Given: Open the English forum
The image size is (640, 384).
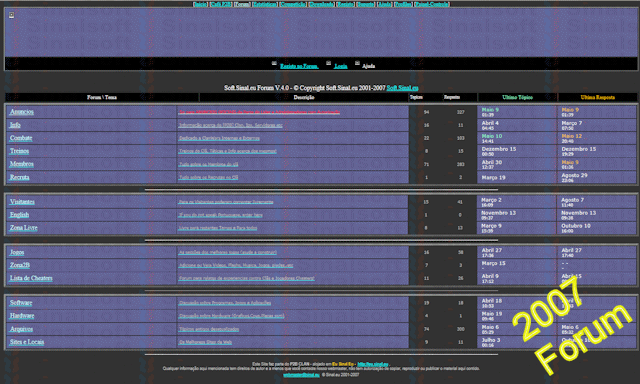Looking at the screenshot, I should (19, 215).
